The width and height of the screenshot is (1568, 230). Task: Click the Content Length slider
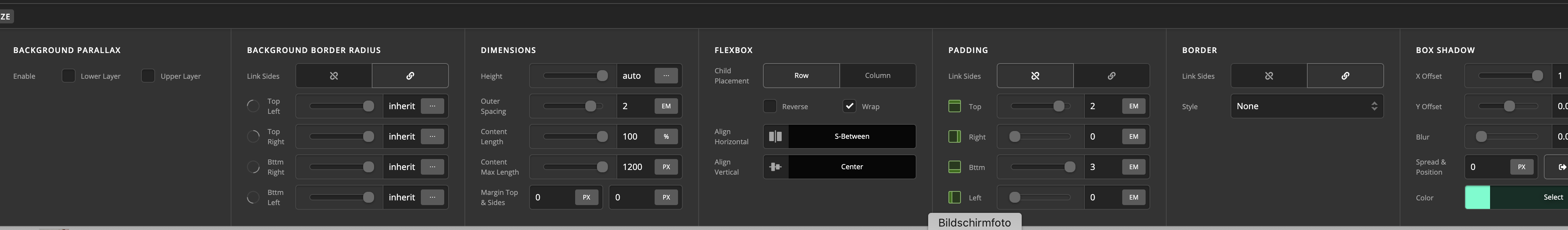575,136
